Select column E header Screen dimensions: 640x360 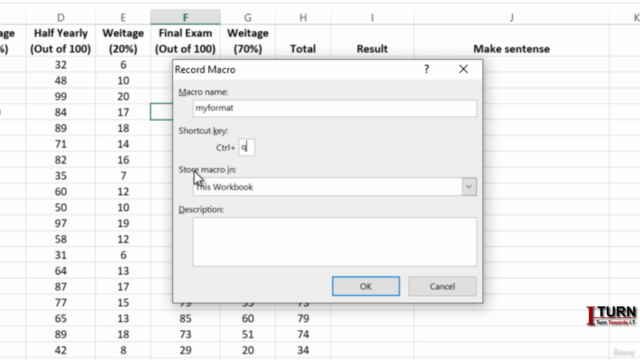123,18
